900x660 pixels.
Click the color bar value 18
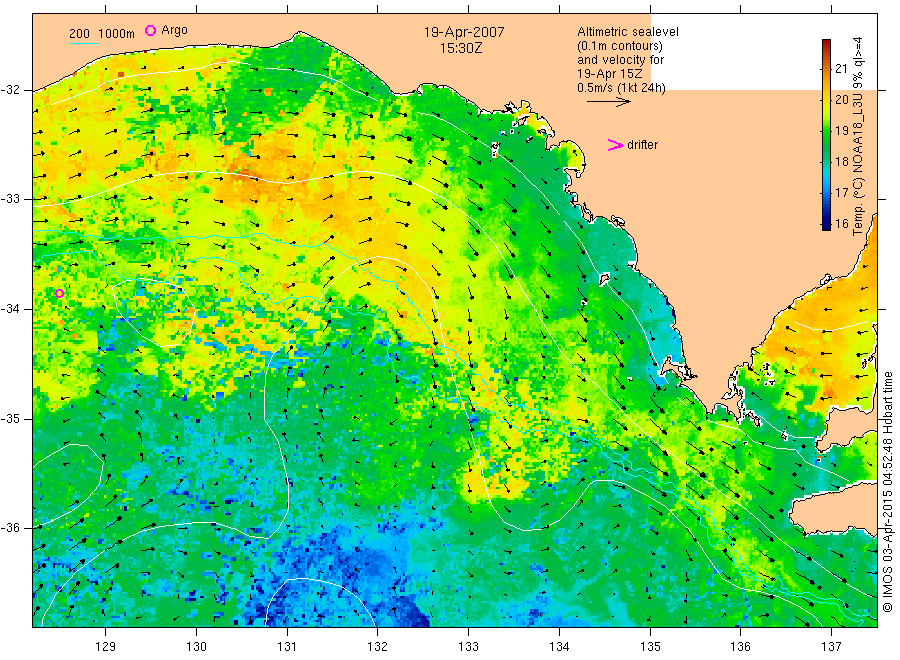[x=841, y=162]
